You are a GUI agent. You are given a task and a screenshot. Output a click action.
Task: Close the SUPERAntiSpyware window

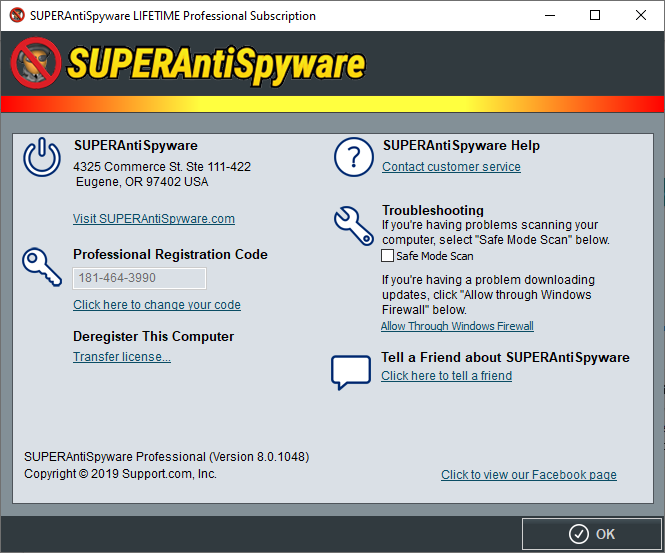[641, 16]
